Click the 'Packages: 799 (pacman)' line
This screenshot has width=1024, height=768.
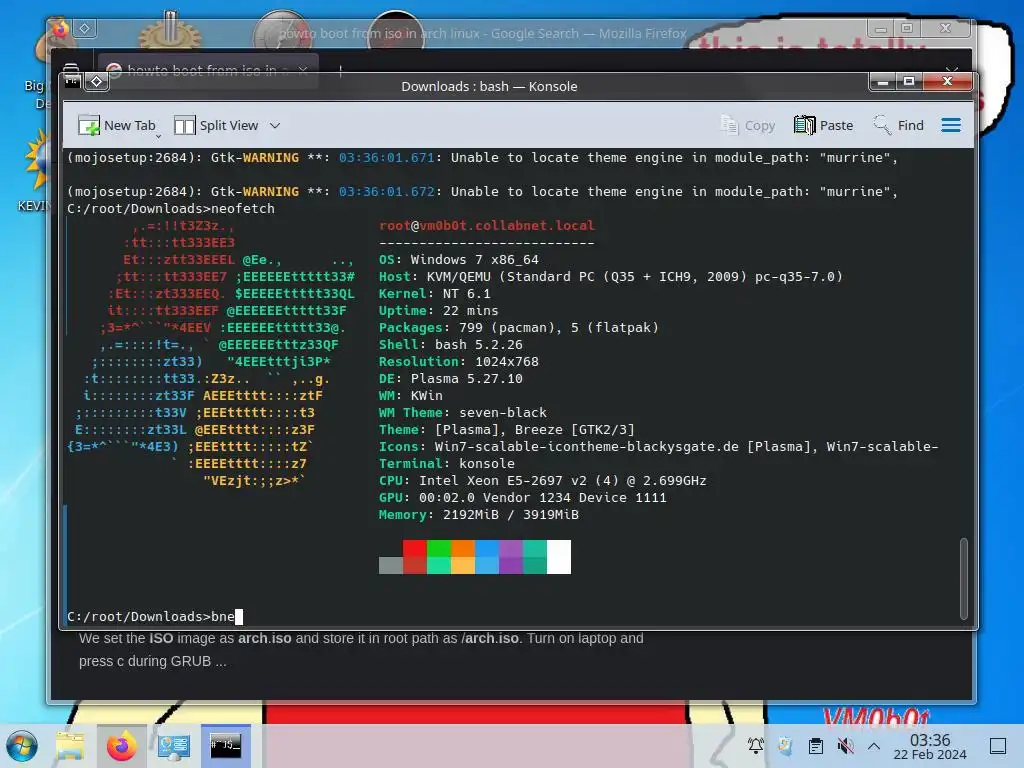519,328
